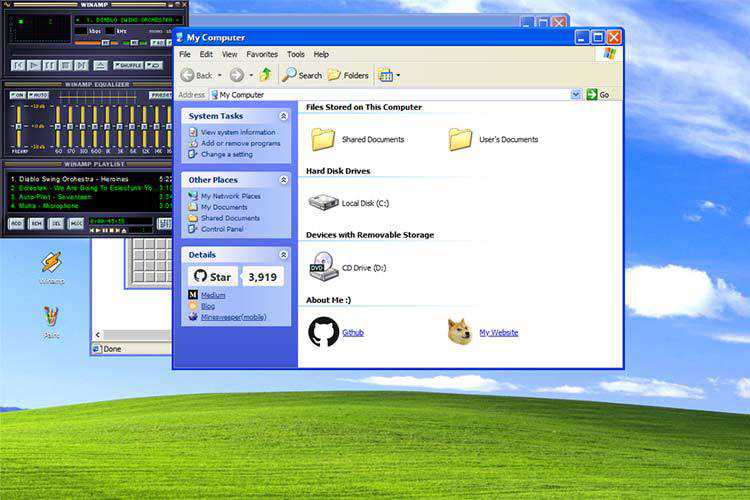Click the Winamp equalizer PREAMP slider
This screenshot has width=750, height=500.
coord(18,128)
